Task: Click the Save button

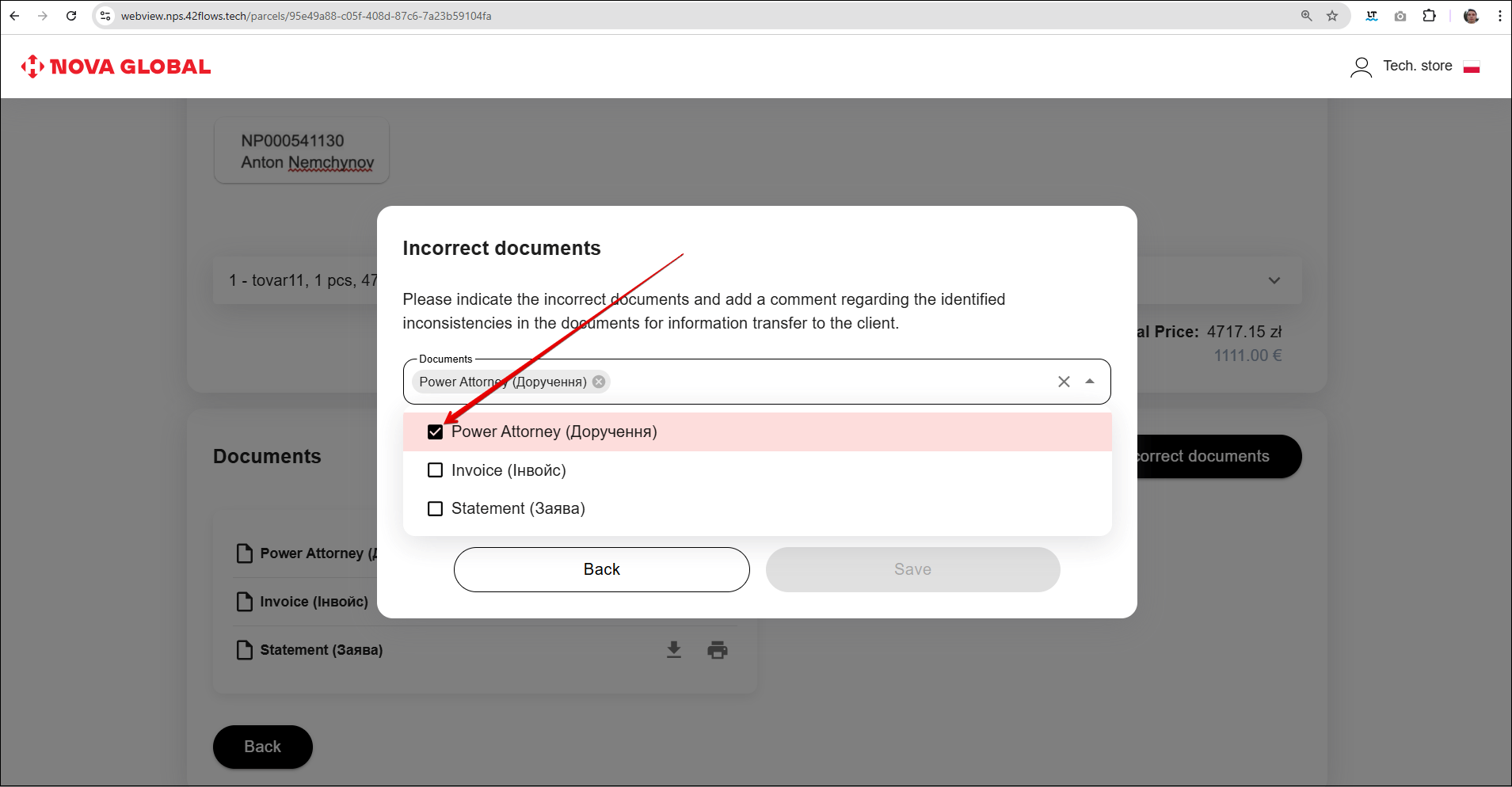Action: tap(912, 569)
